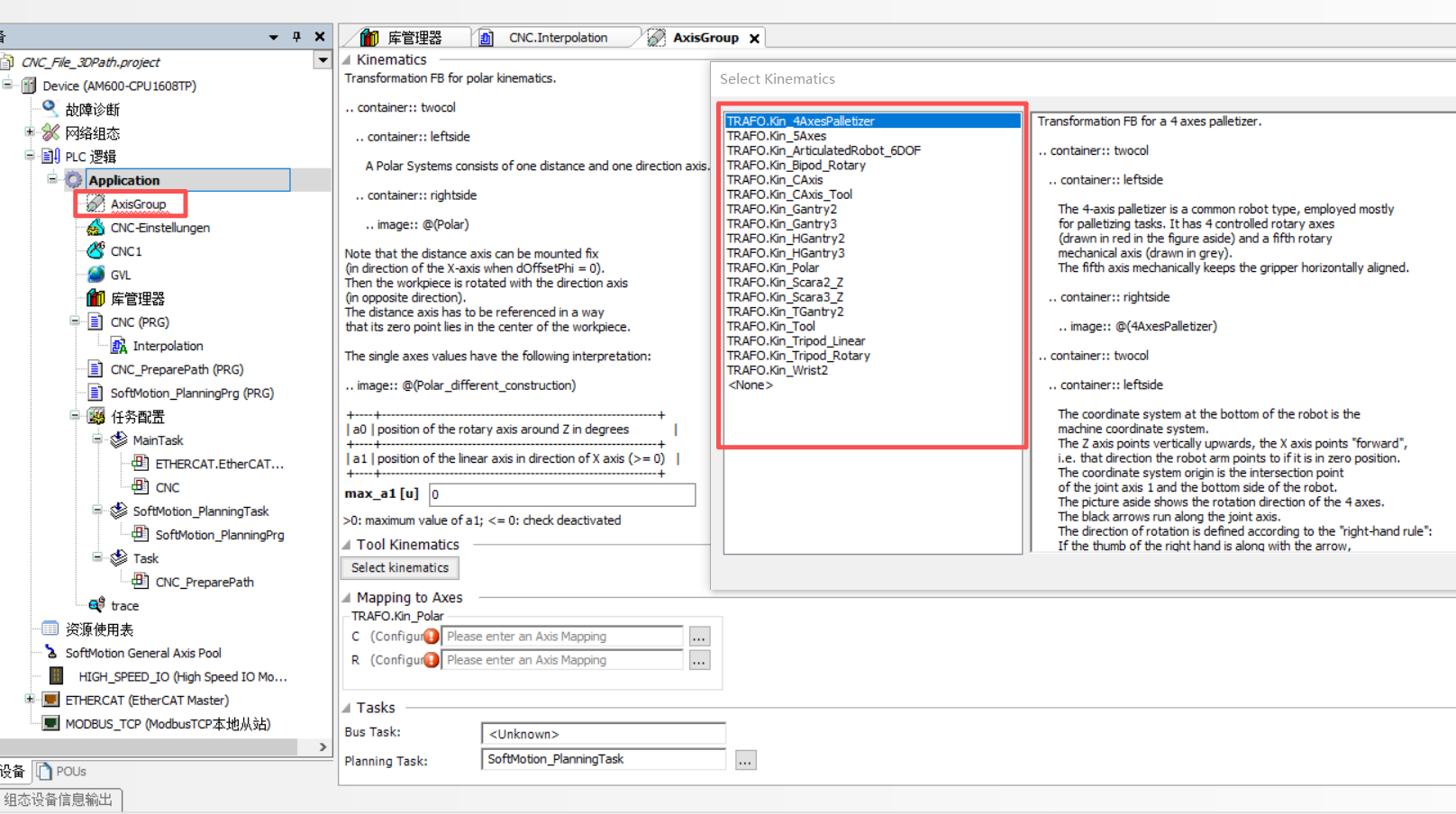
Task: Click the MODBUS_TCP device icon
Action: (51, 724)
